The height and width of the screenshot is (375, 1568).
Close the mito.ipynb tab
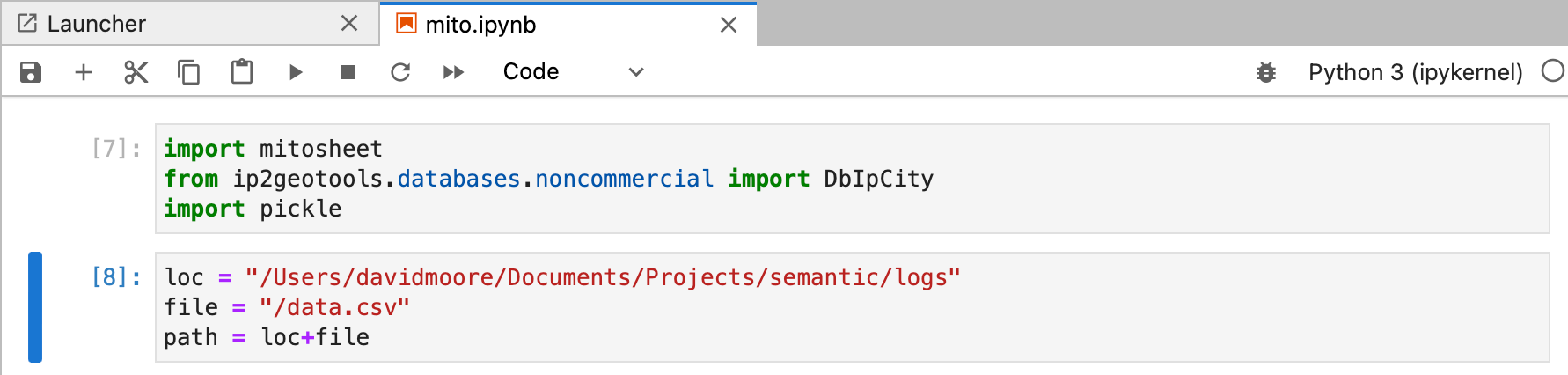pos(729,25)
